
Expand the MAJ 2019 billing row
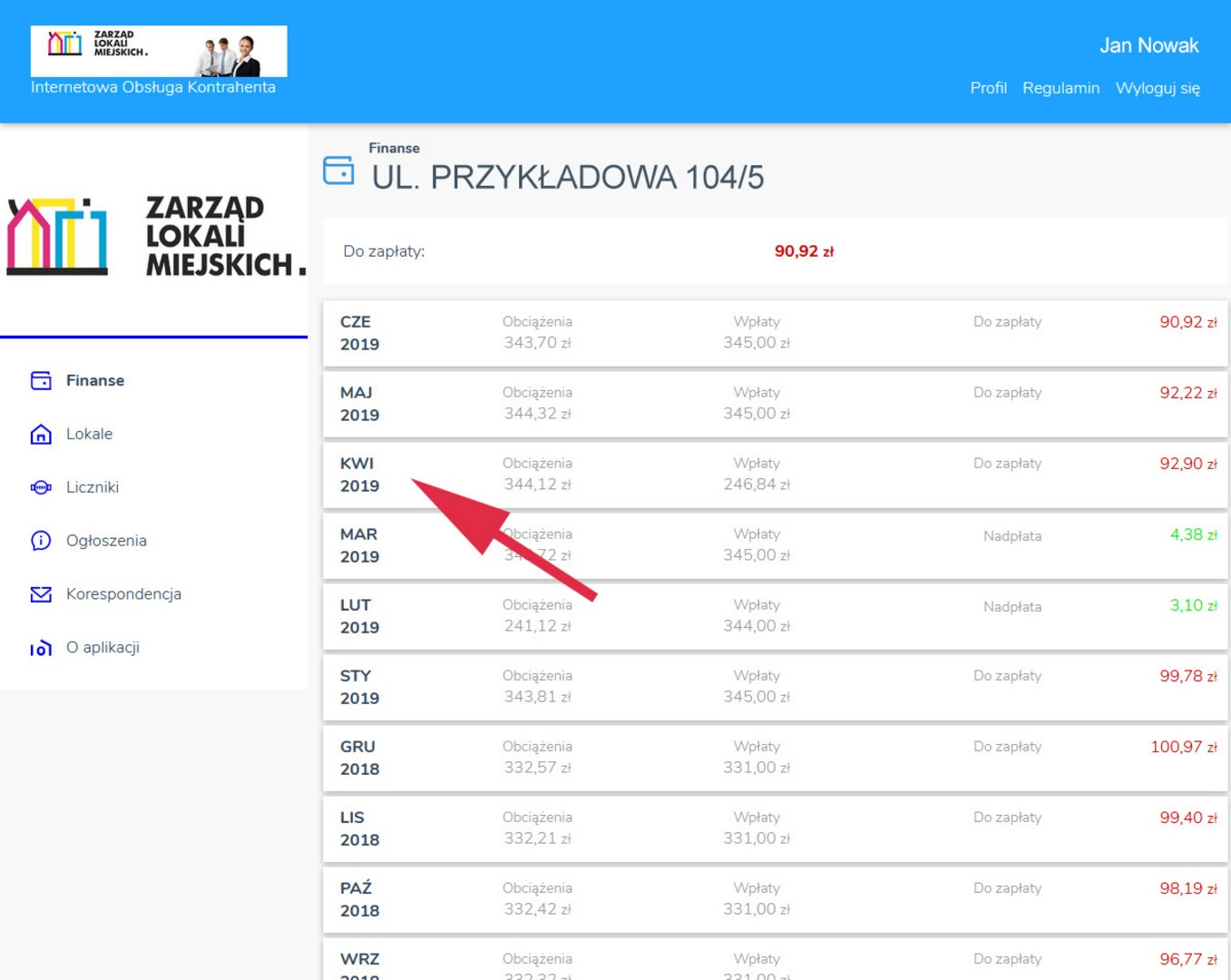pos(775,404)
